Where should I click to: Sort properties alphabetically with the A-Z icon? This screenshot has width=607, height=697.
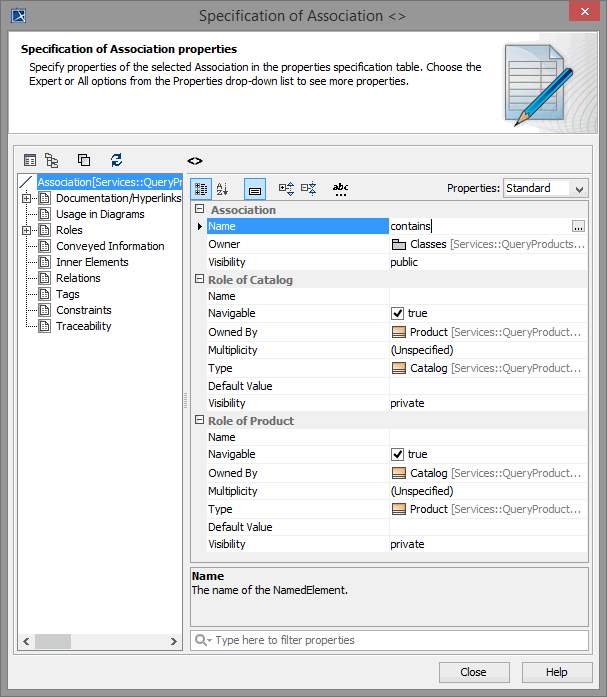click(223, 188)
